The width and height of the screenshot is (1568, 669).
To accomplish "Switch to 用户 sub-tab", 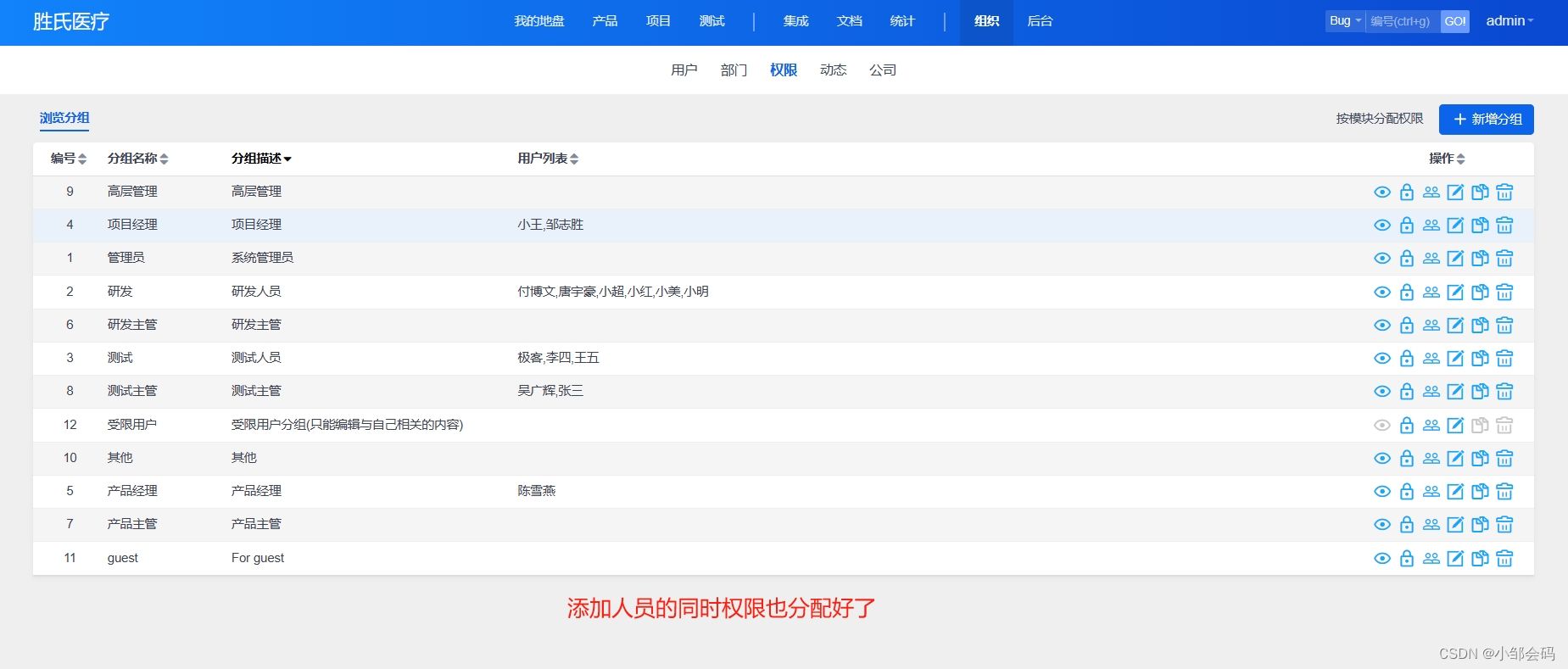I will tap(684, 70).
